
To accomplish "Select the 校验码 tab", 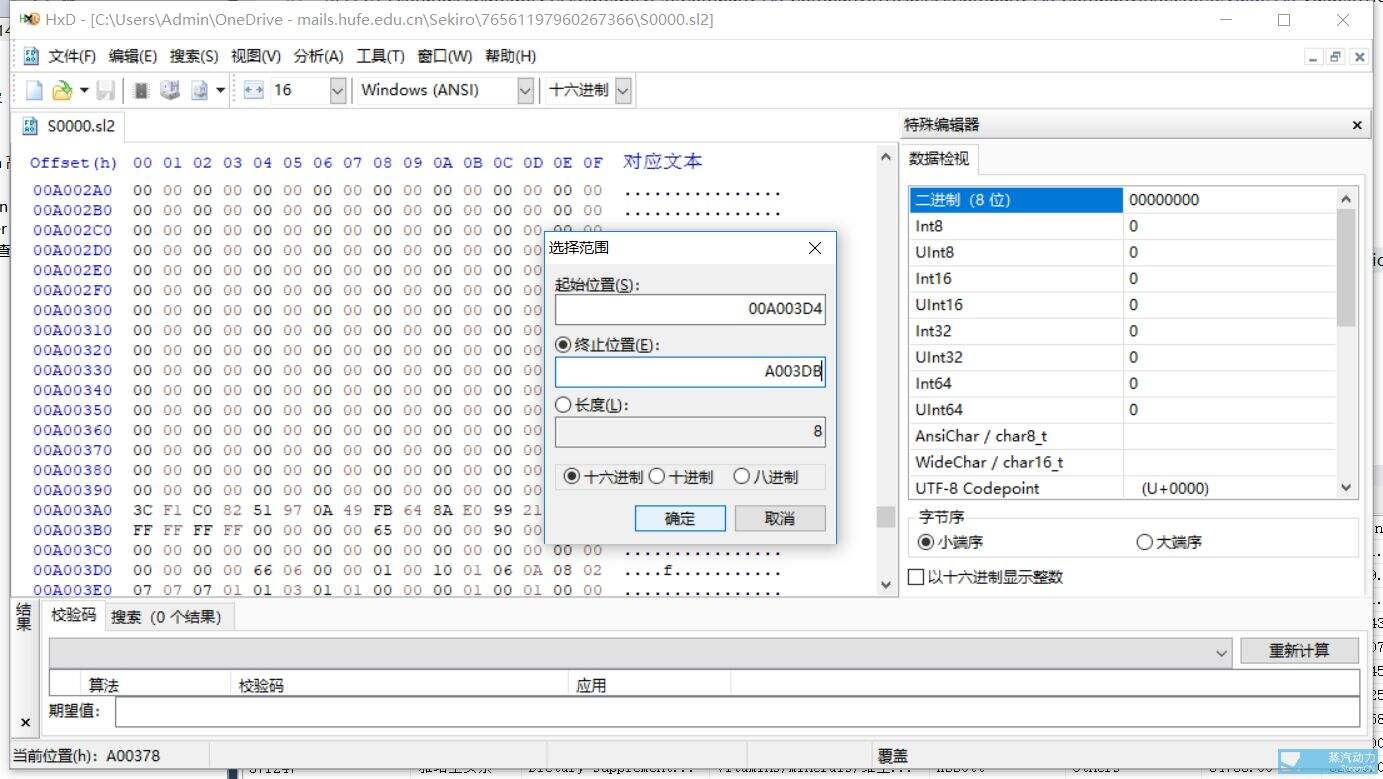I will 74,616.
